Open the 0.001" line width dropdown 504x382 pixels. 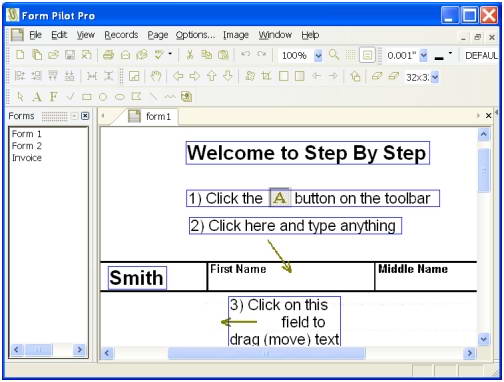(423, 55)
